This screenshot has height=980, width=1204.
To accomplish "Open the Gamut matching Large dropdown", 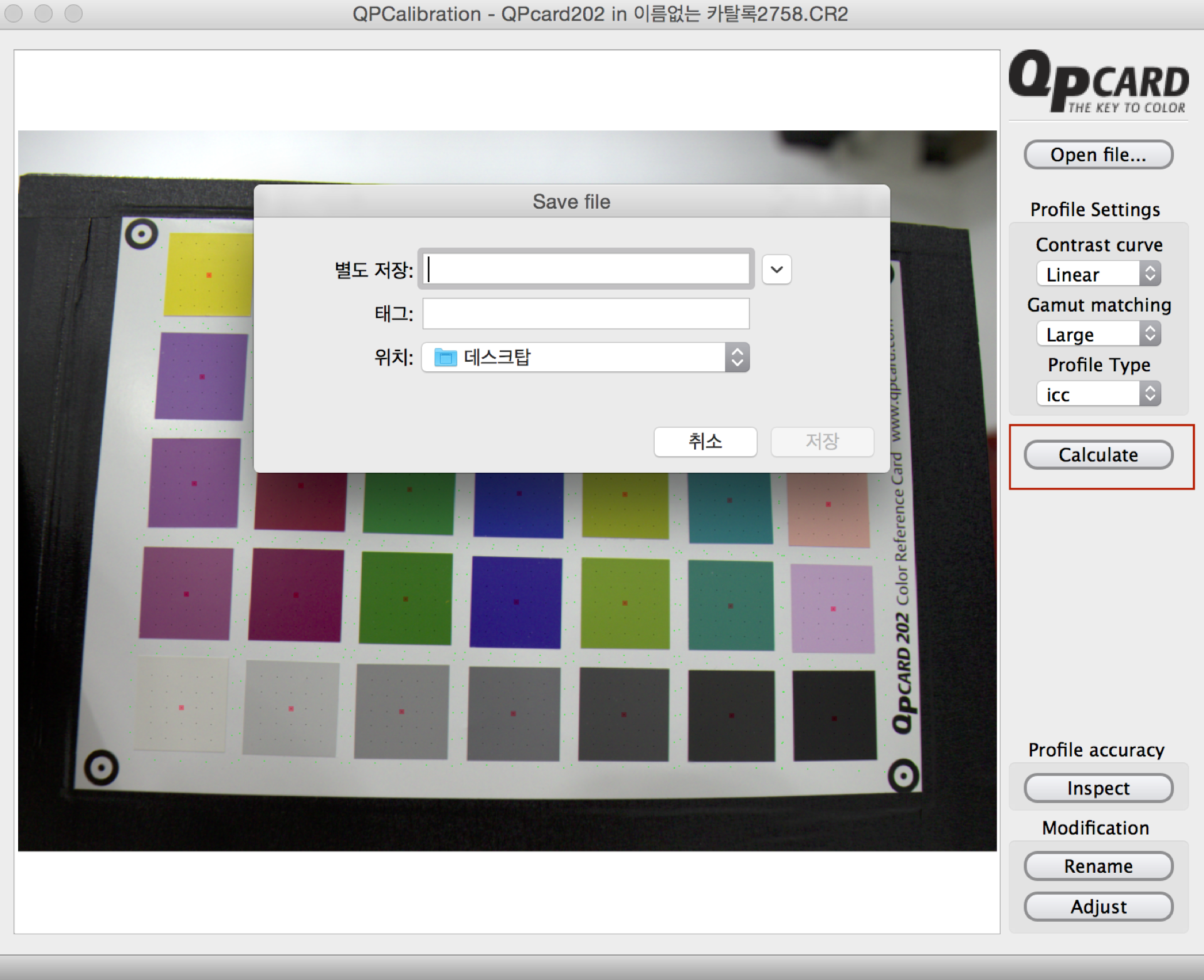I will (x=1098, y=334).
